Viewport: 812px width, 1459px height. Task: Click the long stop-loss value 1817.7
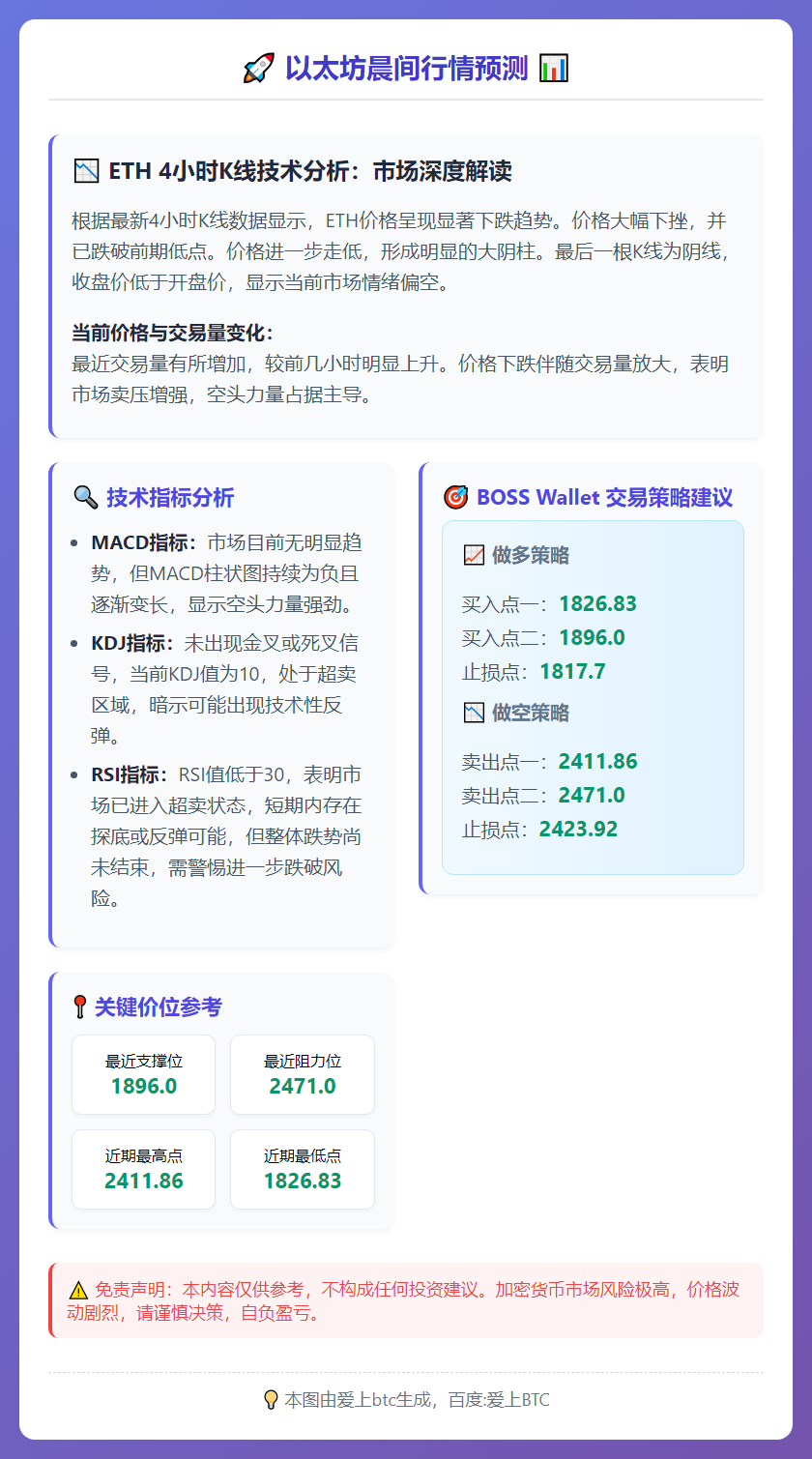pyautogui.click(x=572, y=672)
